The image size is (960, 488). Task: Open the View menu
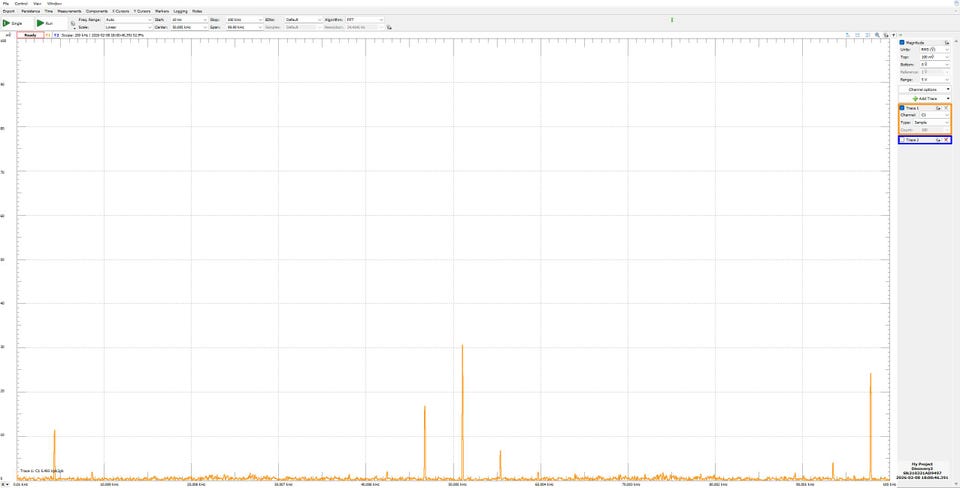point(38,4)
